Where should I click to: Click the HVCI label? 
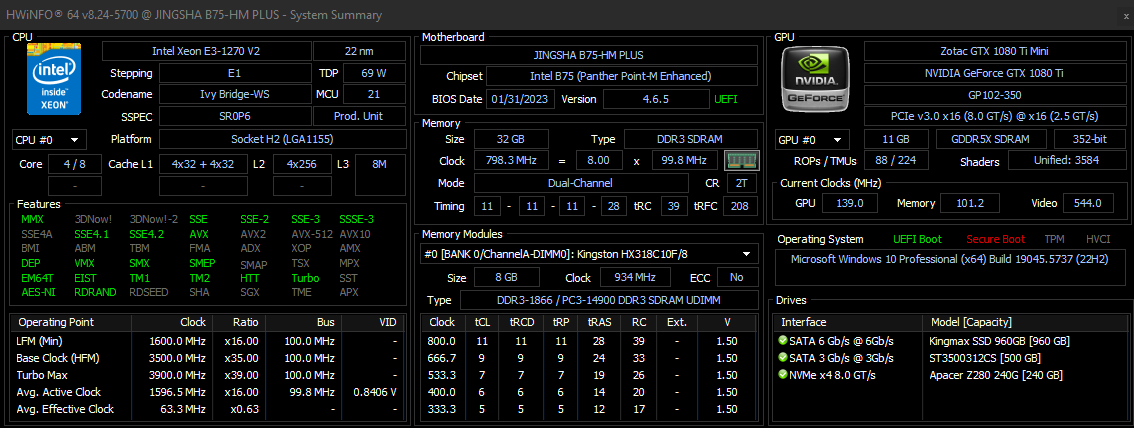[x=1098, y=239]
